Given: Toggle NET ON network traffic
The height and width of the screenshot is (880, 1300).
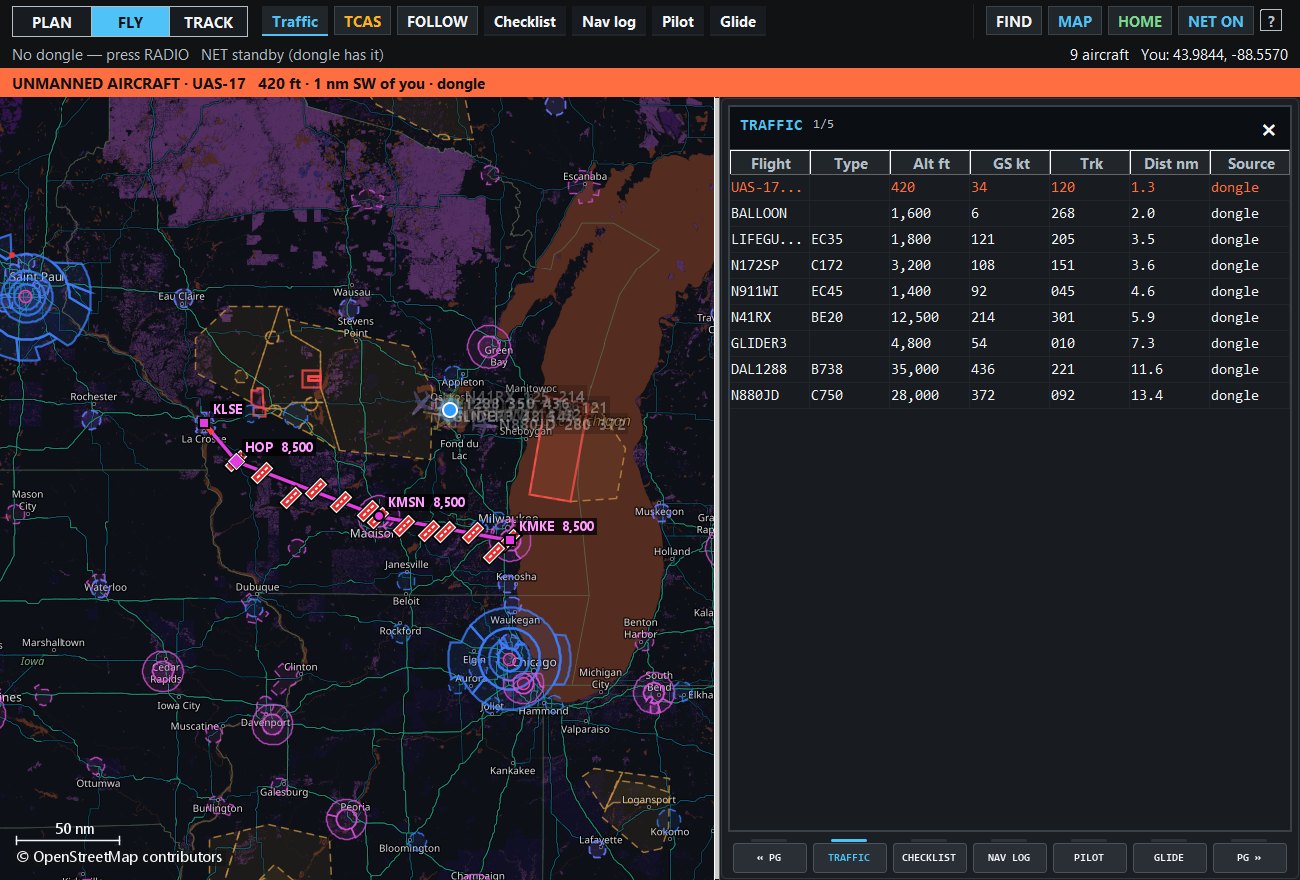Looking at the screenshot, I should pyautogui.click(x=1215, y=21).
